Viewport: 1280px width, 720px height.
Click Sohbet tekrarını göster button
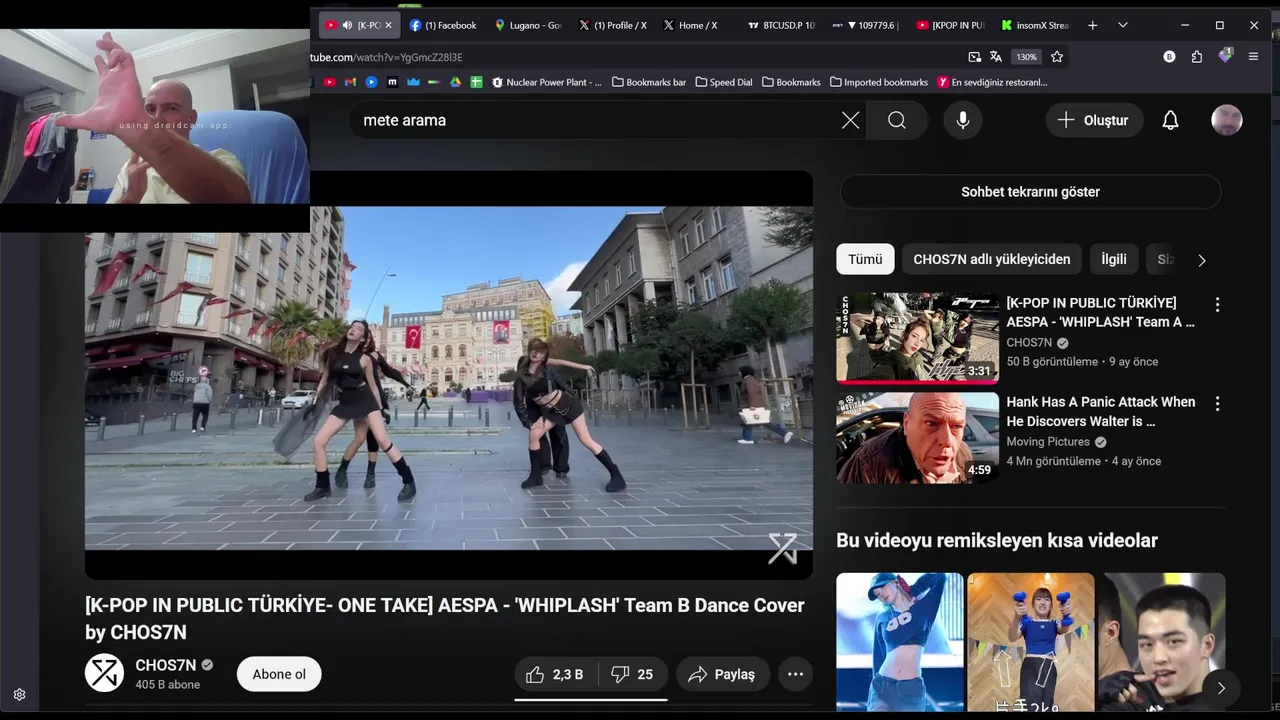pos(1030,192)
